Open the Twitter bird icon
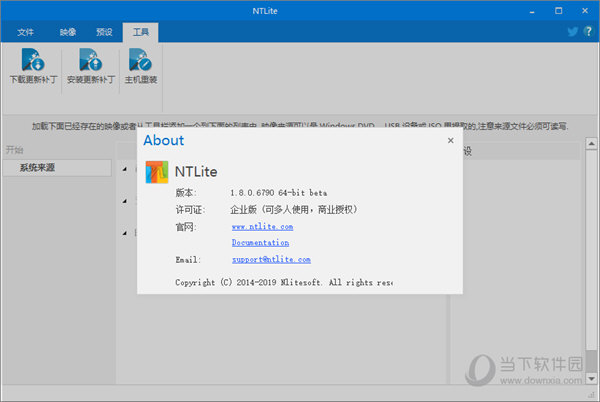This screenshot has height=402, width=600. pos(572,32)
